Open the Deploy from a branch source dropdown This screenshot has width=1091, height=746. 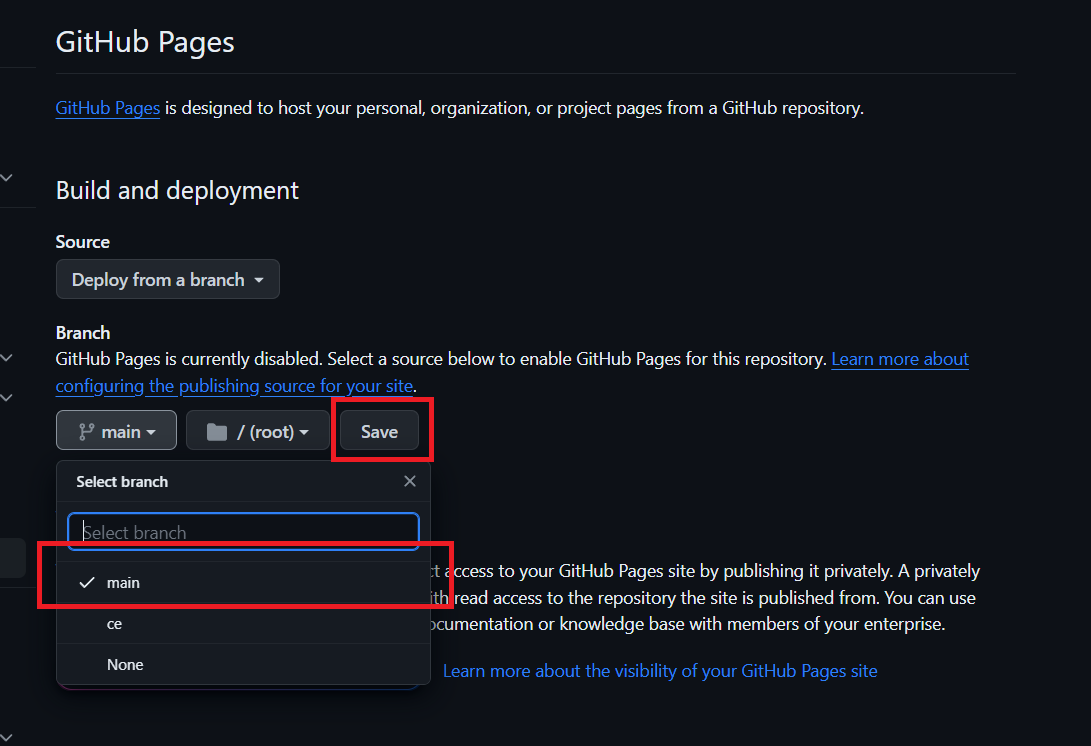coord(167,279)
